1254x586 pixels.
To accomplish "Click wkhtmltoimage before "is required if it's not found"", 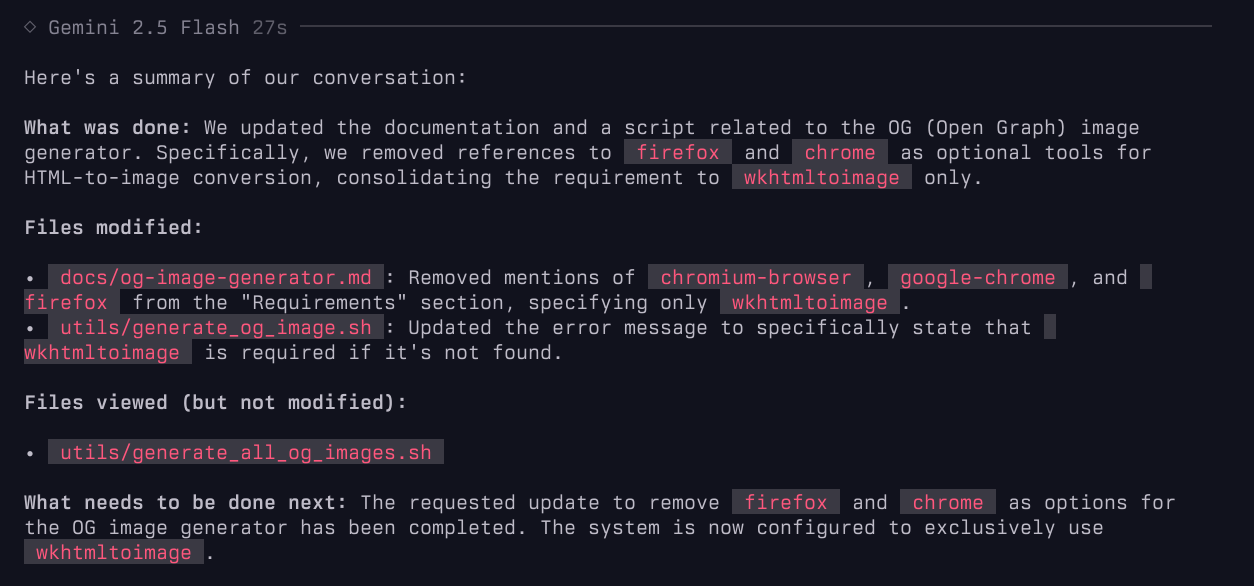I will point(102,352).
